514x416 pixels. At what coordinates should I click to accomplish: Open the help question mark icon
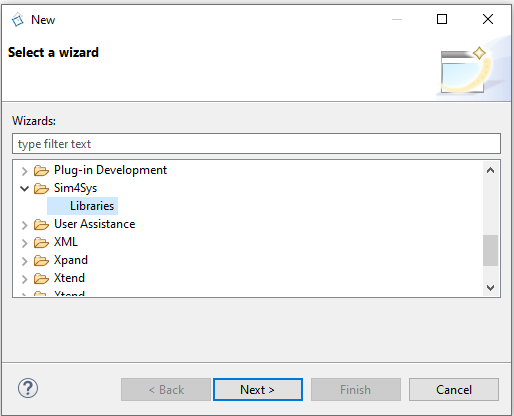coord(28,388)
